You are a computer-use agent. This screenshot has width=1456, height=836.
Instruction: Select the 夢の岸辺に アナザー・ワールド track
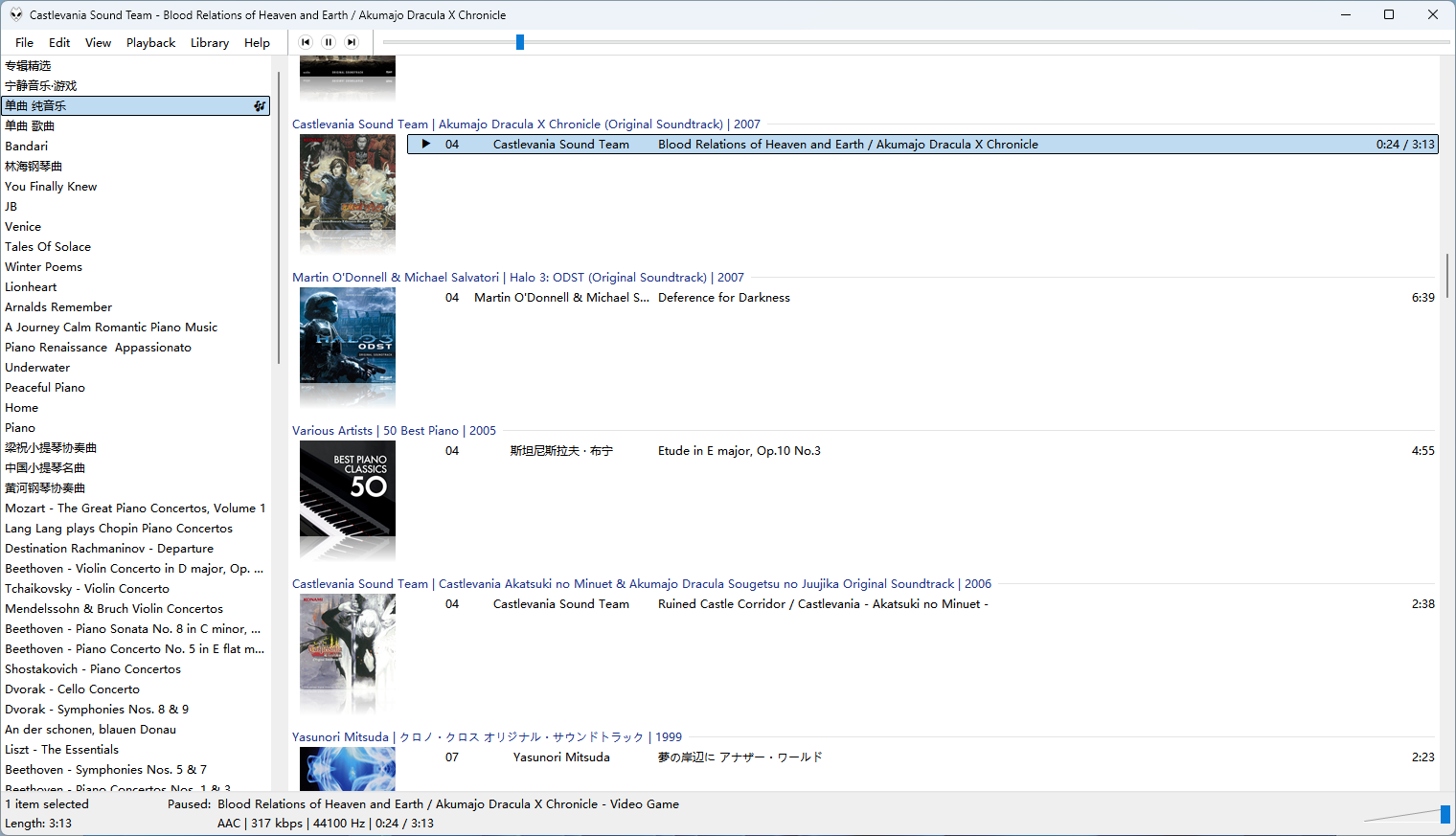tap(921, 757)
